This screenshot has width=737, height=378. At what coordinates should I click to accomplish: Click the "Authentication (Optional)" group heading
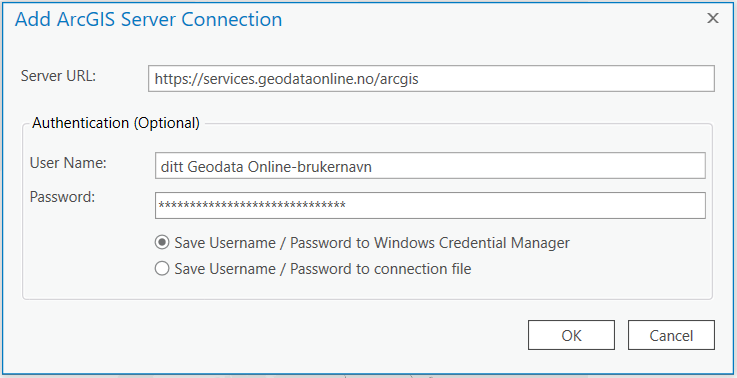tap(116, 123)
